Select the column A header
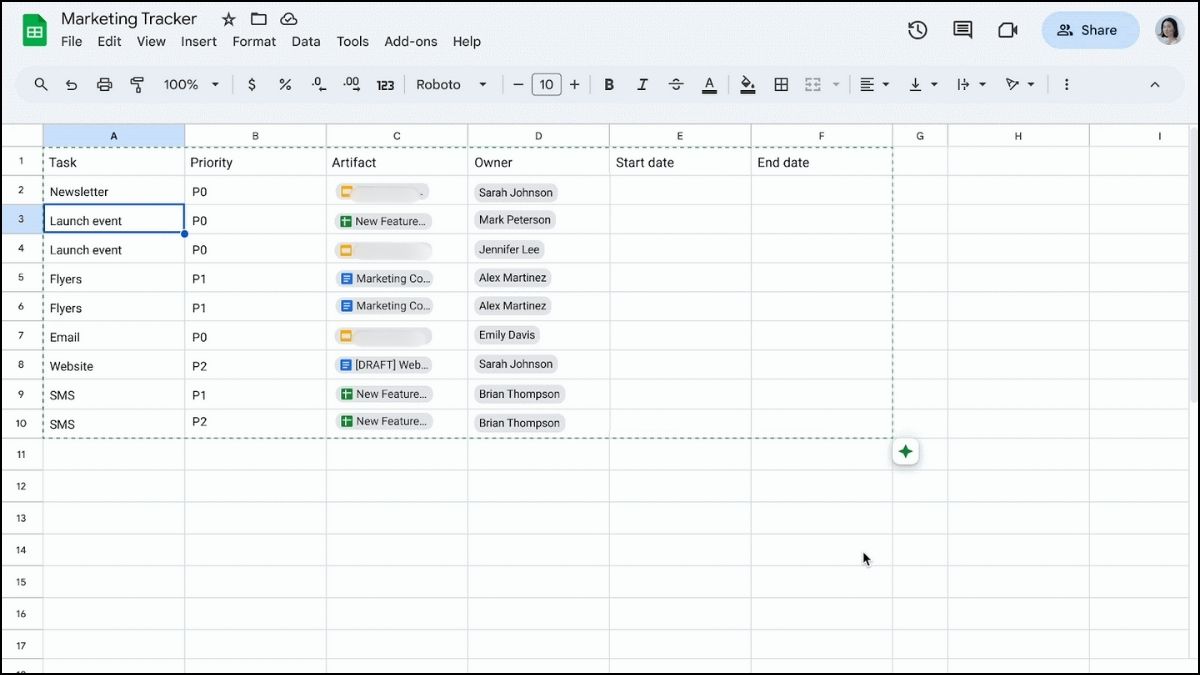The width and height of the screenshot is (1200, 675). pos(114,135)
